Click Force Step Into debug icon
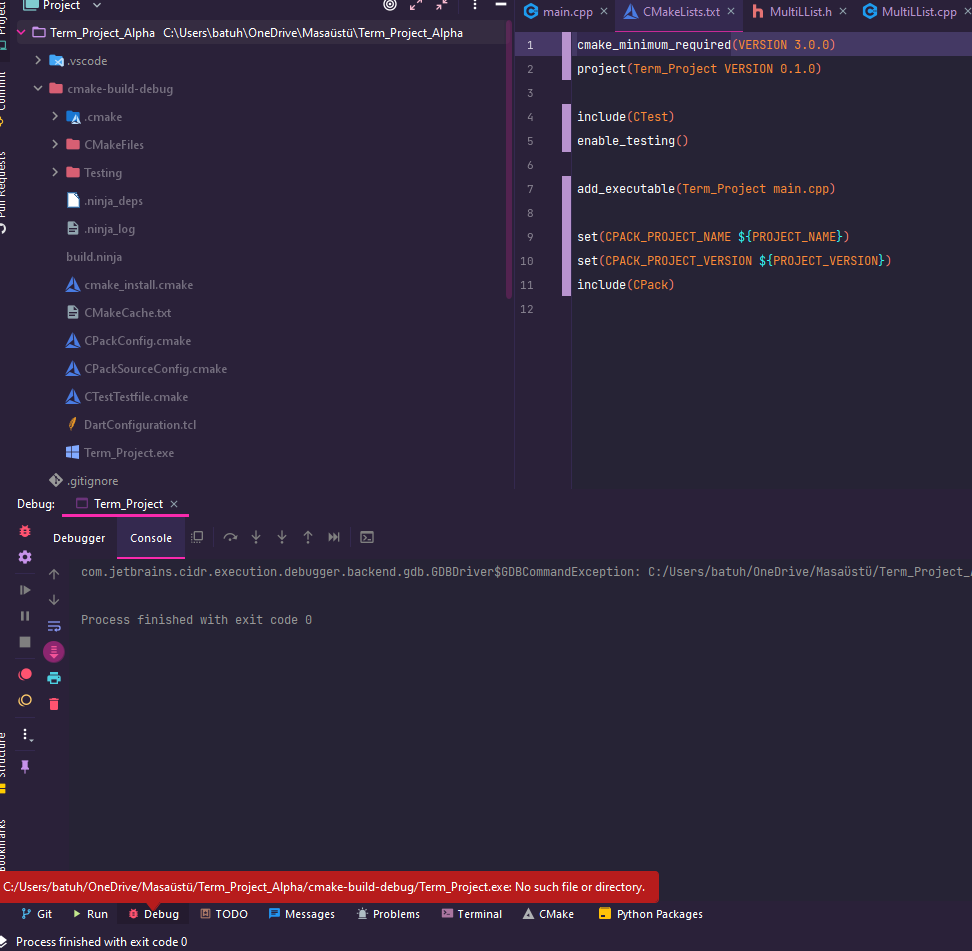Image resolution: width=972 pixels, height=951 pixels. click(x=282, y=537)
